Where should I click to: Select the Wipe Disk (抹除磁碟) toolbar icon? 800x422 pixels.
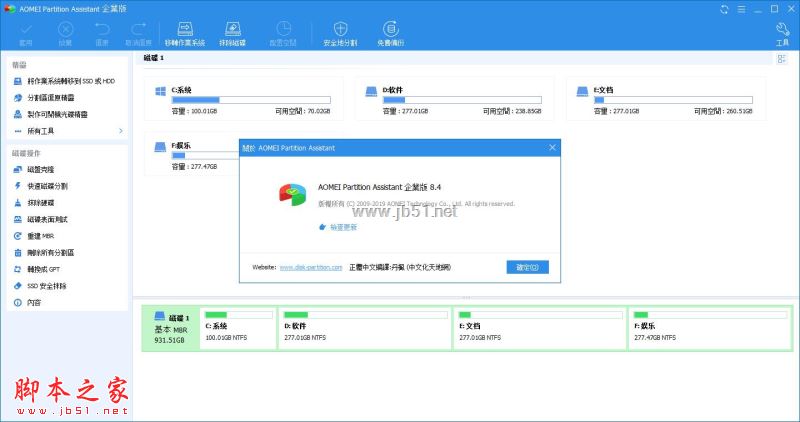(233, 34)
